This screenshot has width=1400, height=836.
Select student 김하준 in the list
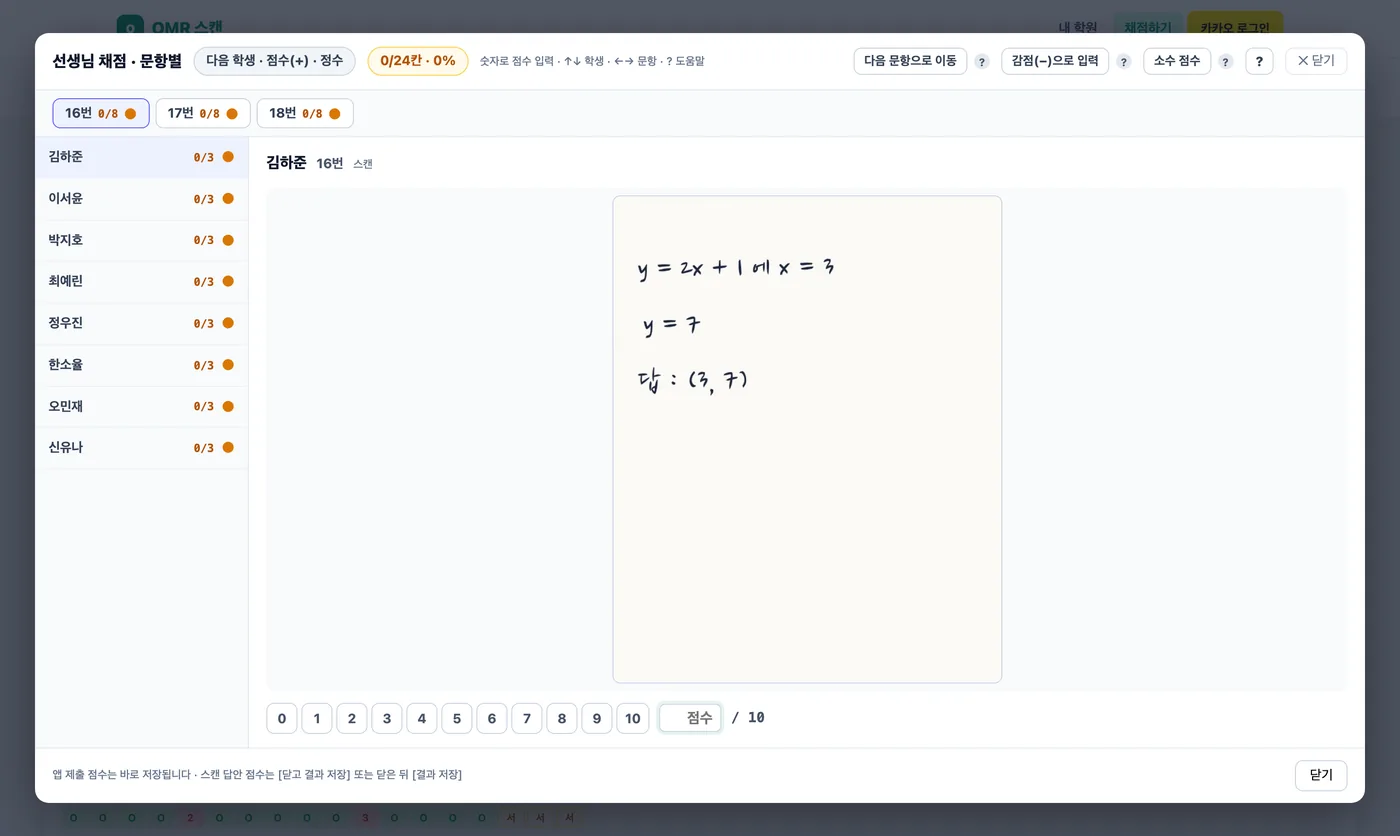(x=141, y=157)
